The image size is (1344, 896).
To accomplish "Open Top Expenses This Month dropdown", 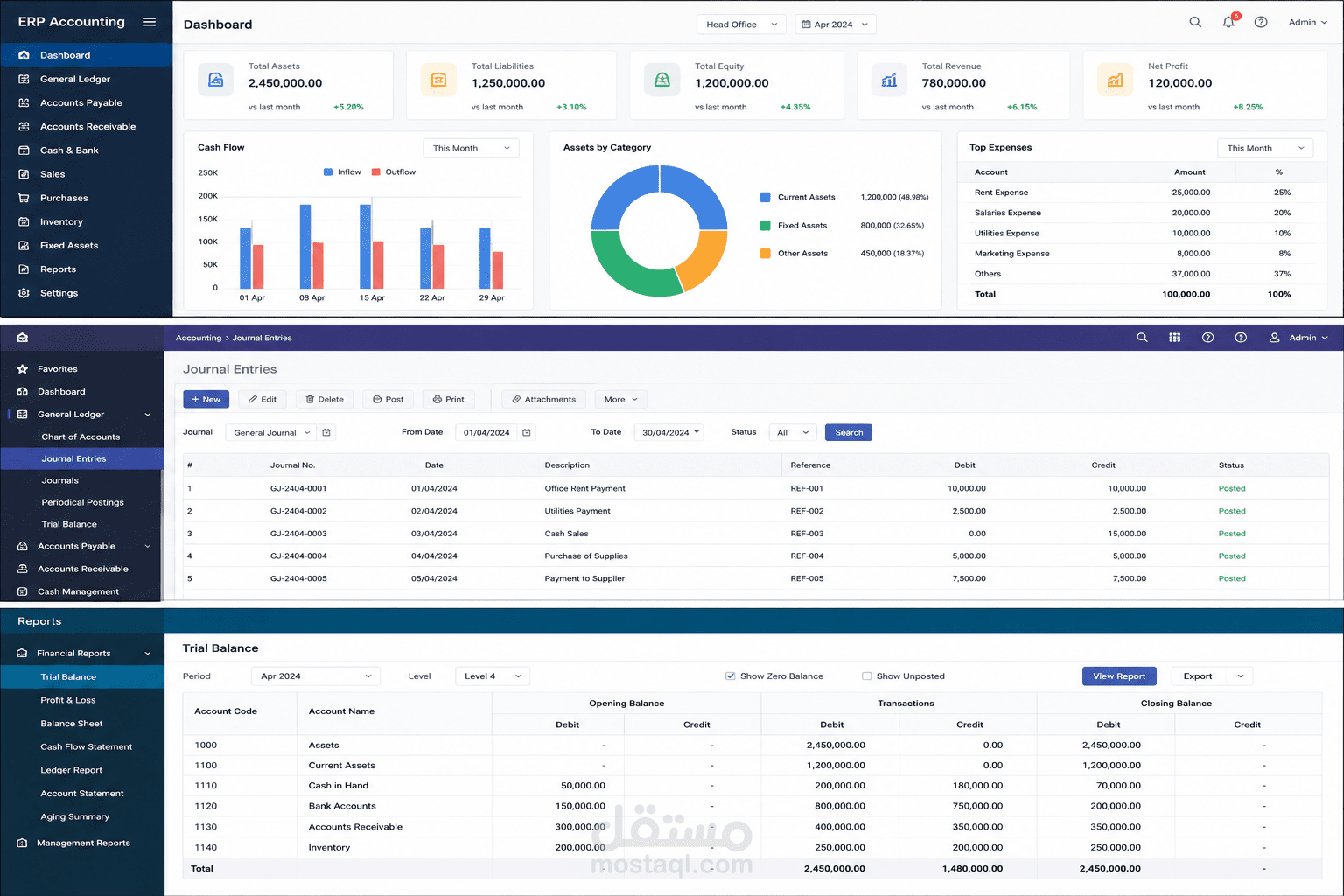I will pyautogui.click(x=1265, y=148).
